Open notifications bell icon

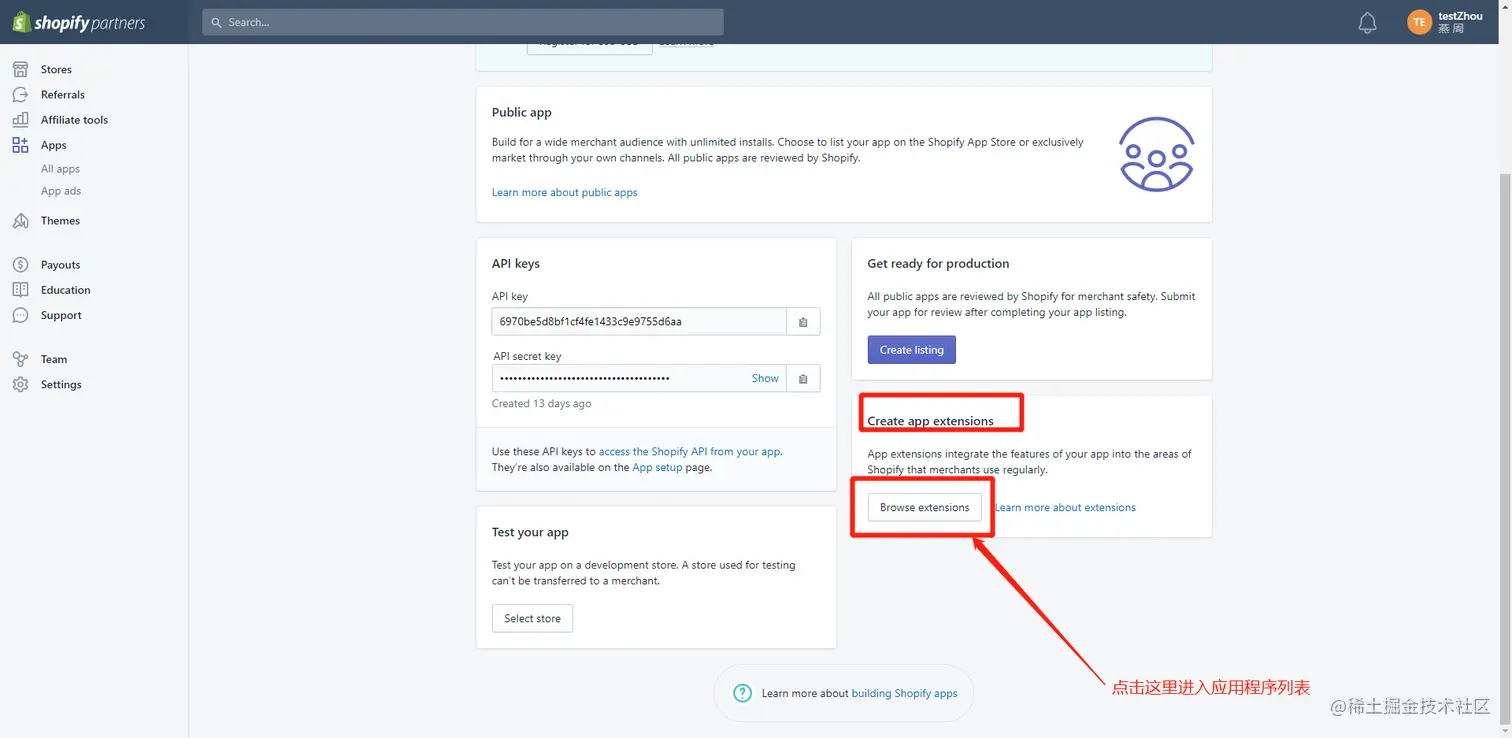[x=1367, y=22]
